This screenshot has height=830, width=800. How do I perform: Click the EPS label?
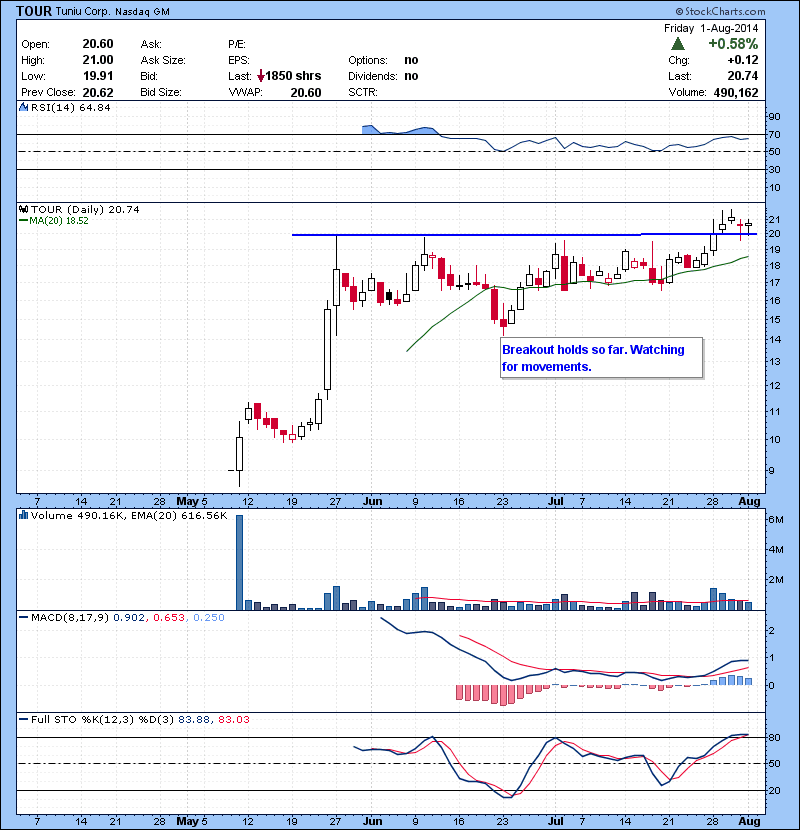[x=239, y=60]
